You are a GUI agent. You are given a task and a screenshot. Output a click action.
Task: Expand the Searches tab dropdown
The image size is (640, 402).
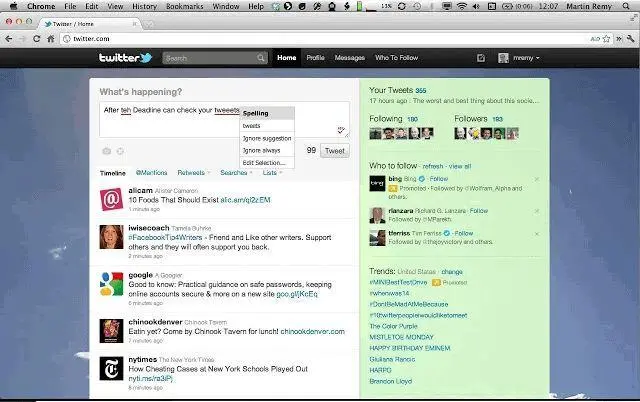(x=251, y=173)
